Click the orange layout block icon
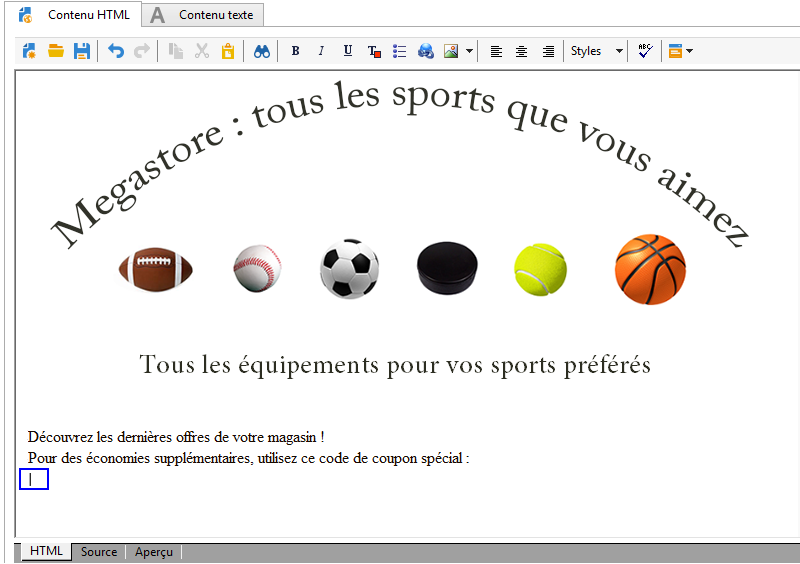Image resolution: width=800 pixels, height=564 pixels. (x=676, y=51)
